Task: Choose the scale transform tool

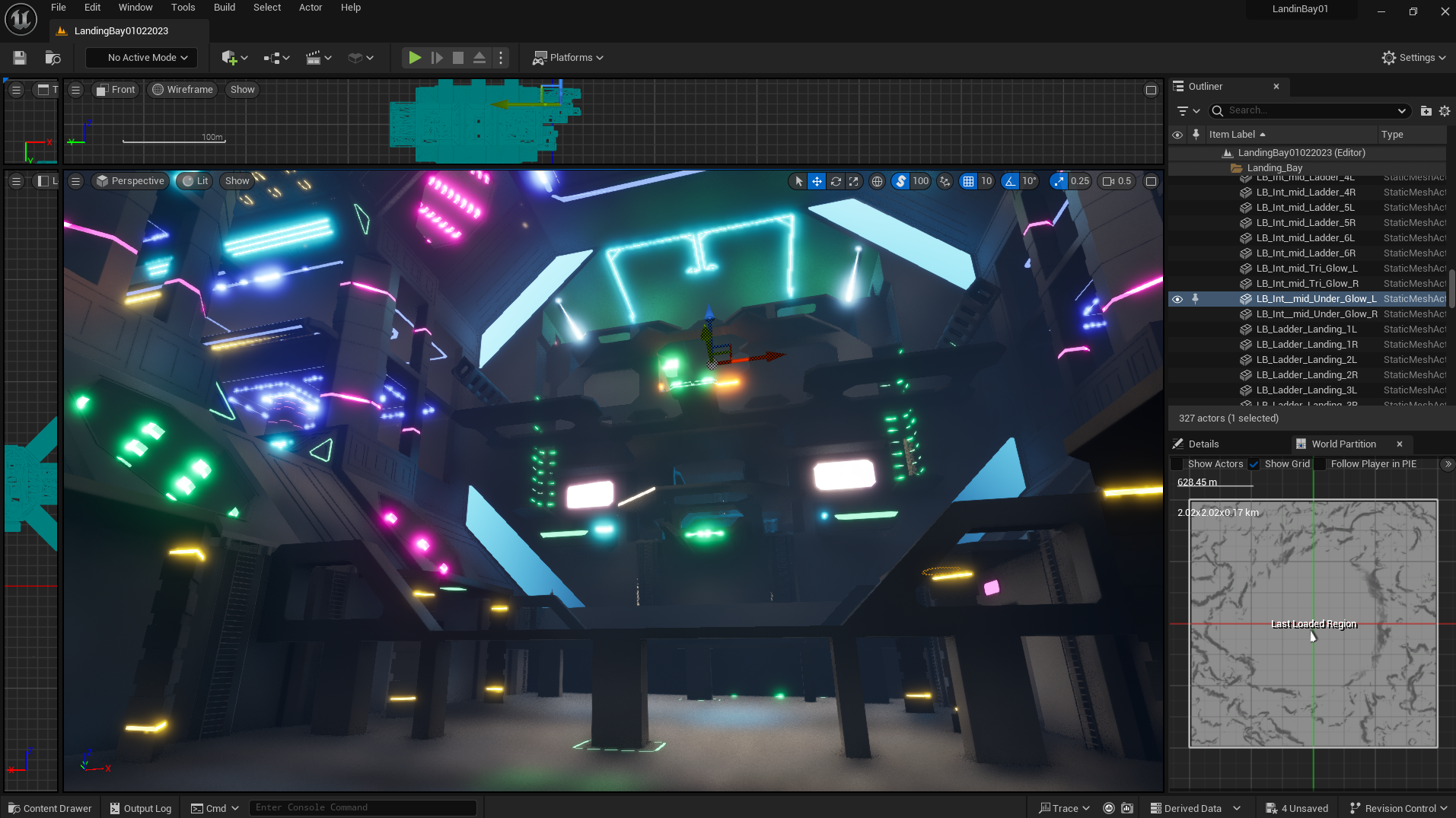Action: pyautogui.click(x=854, y=181)
